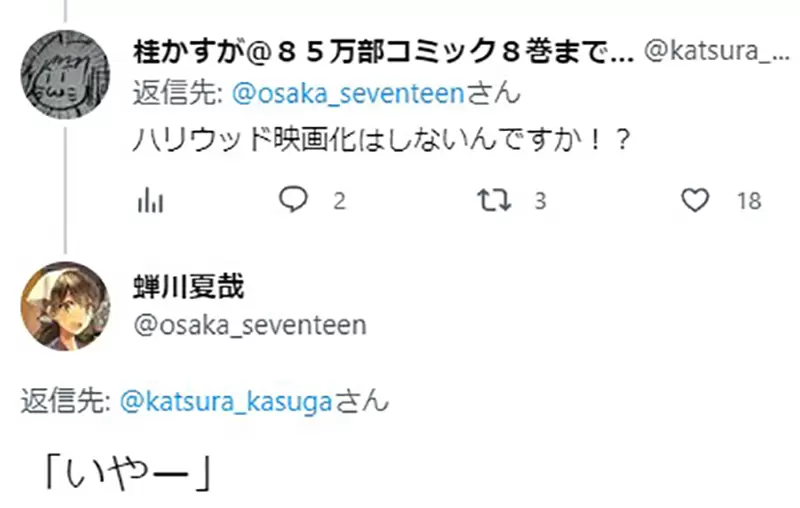
Task: Like the tweet with the heart icon
Action: tap(694, 201)
